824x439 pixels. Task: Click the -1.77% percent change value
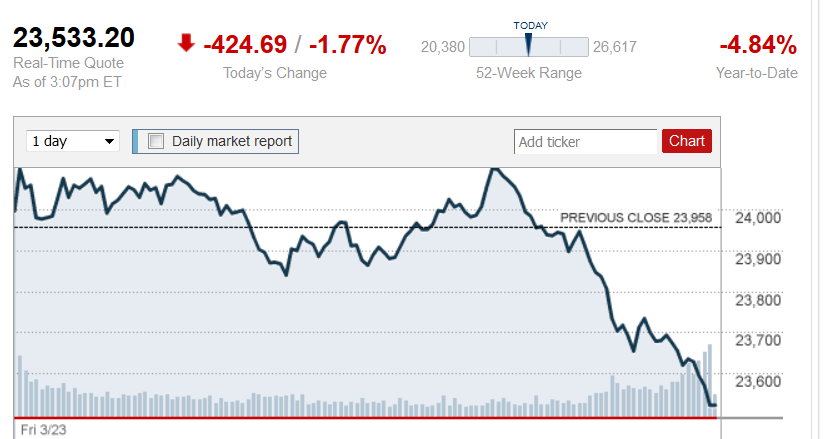coord(347,45)
